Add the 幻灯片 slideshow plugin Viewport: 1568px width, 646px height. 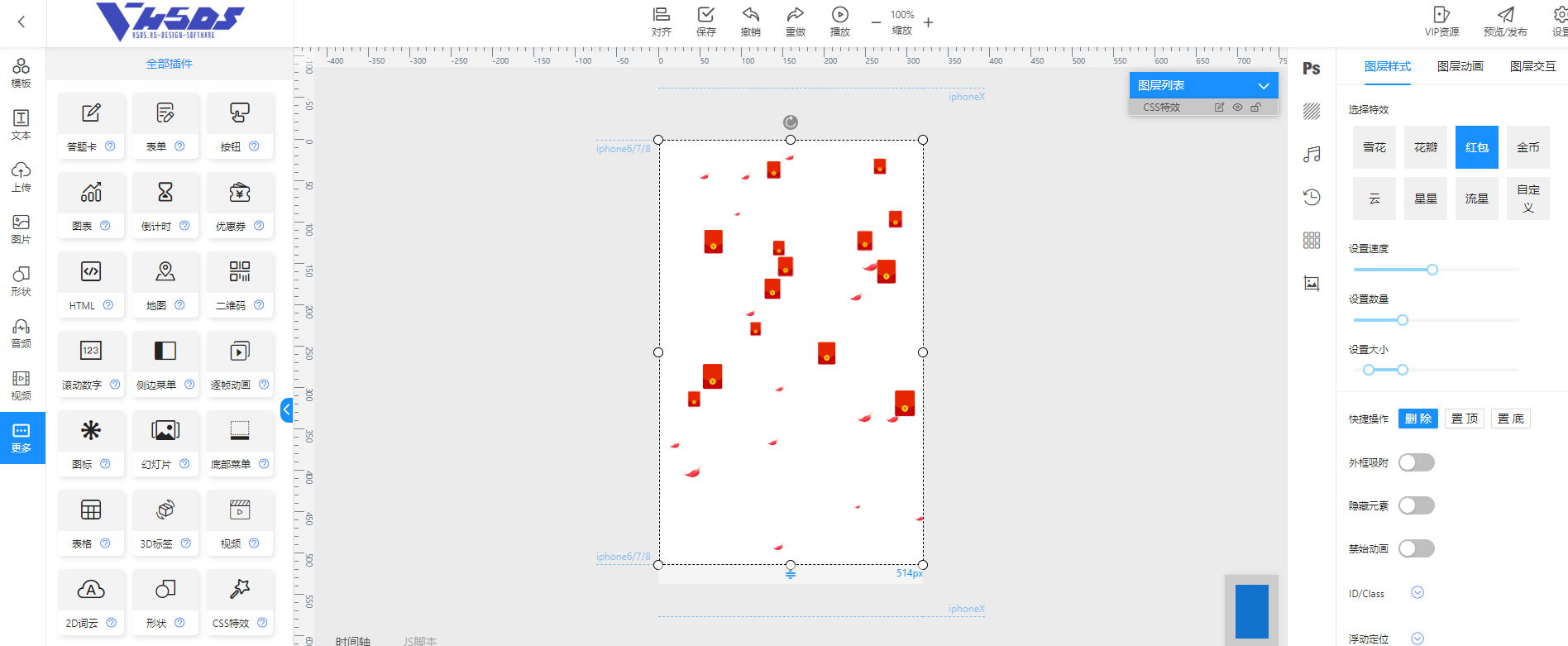coord(165,443)
